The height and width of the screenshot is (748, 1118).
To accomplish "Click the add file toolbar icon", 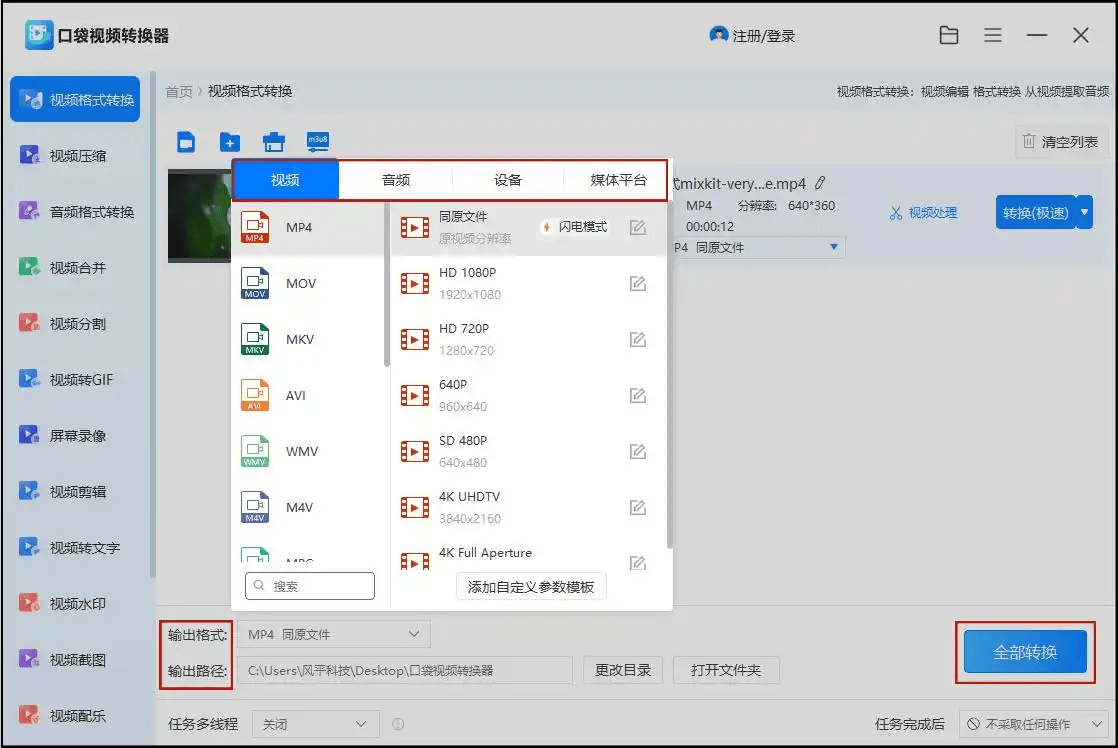I will [186, 142].
